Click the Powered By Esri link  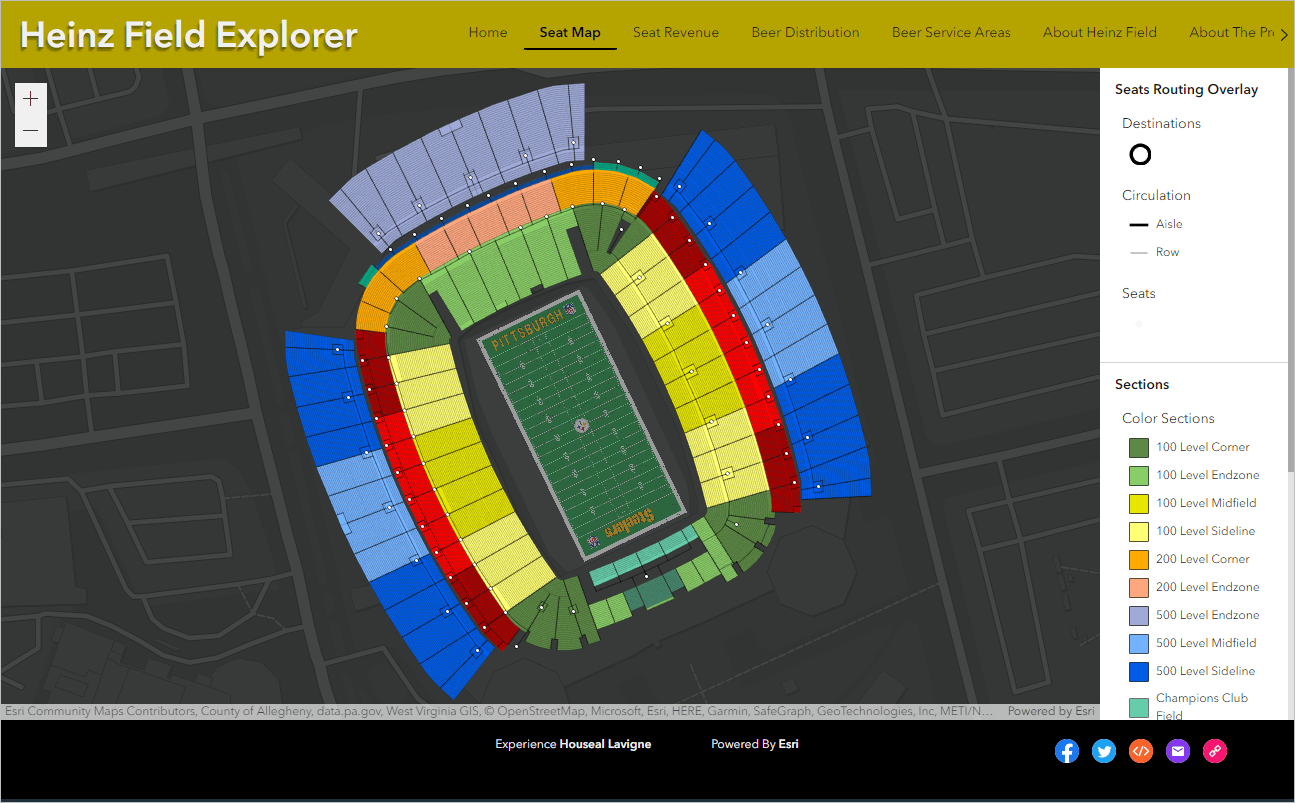click(755, 743)
